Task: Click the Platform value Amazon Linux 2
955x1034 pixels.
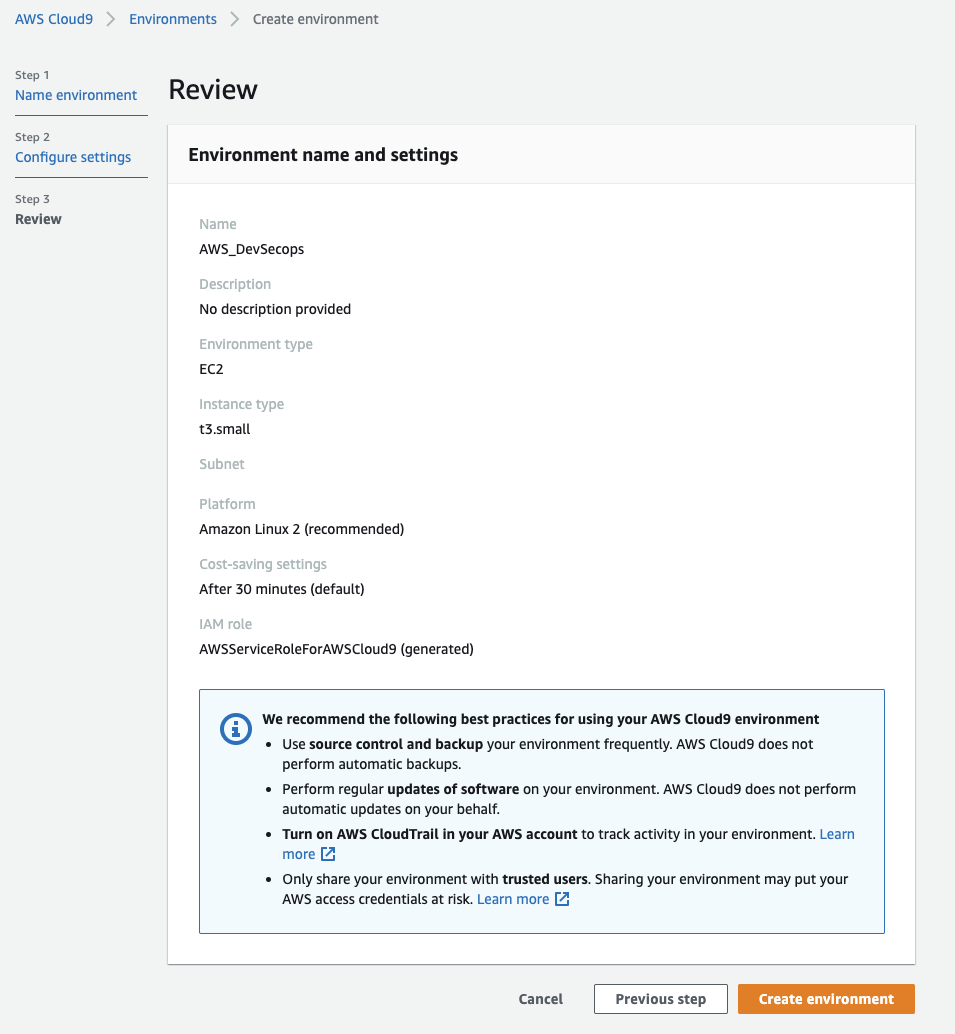Action: pos(300,529)
